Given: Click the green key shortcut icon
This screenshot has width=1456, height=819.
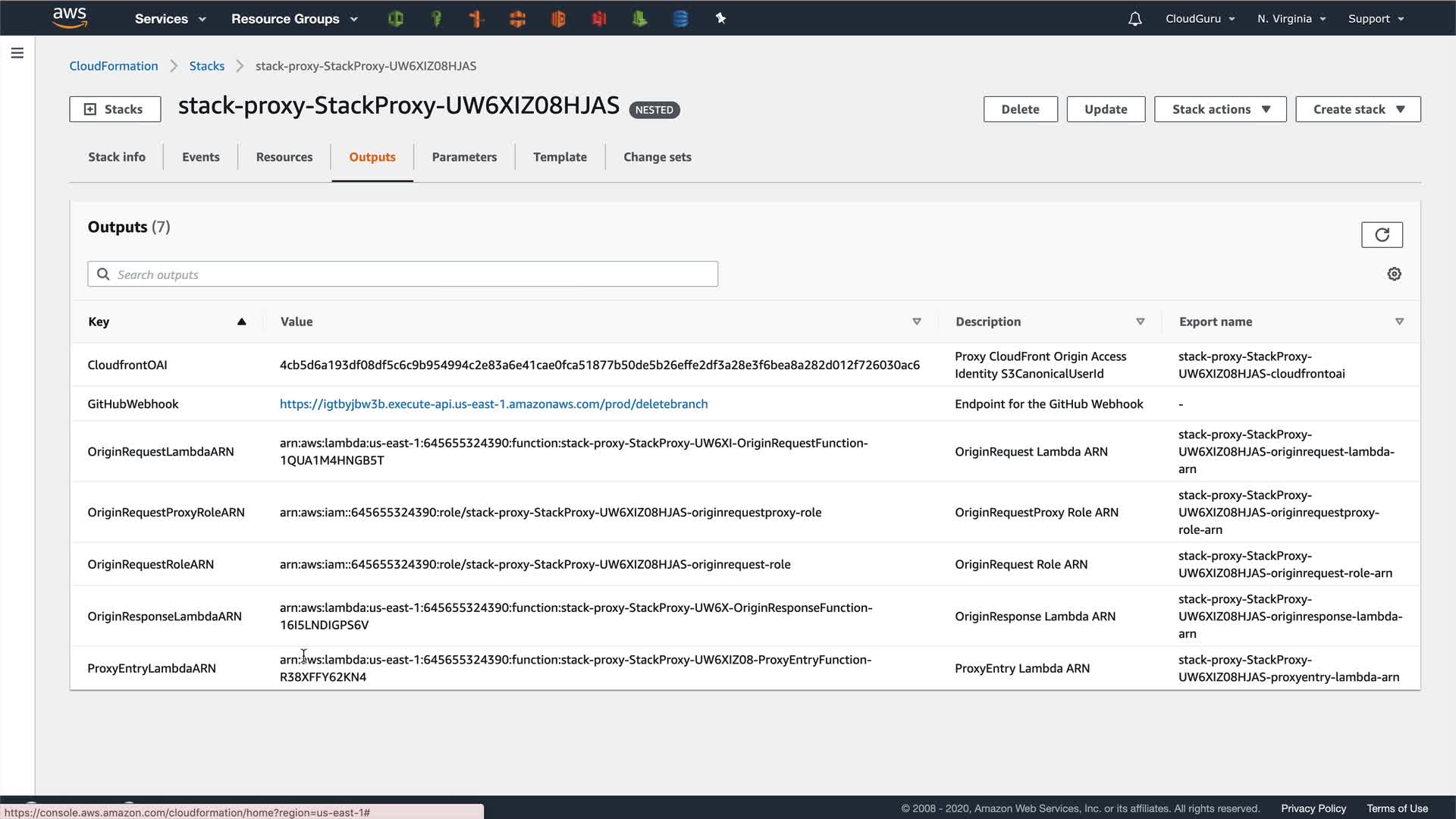Looking at the screenshot, I should (x=436, y=18).
